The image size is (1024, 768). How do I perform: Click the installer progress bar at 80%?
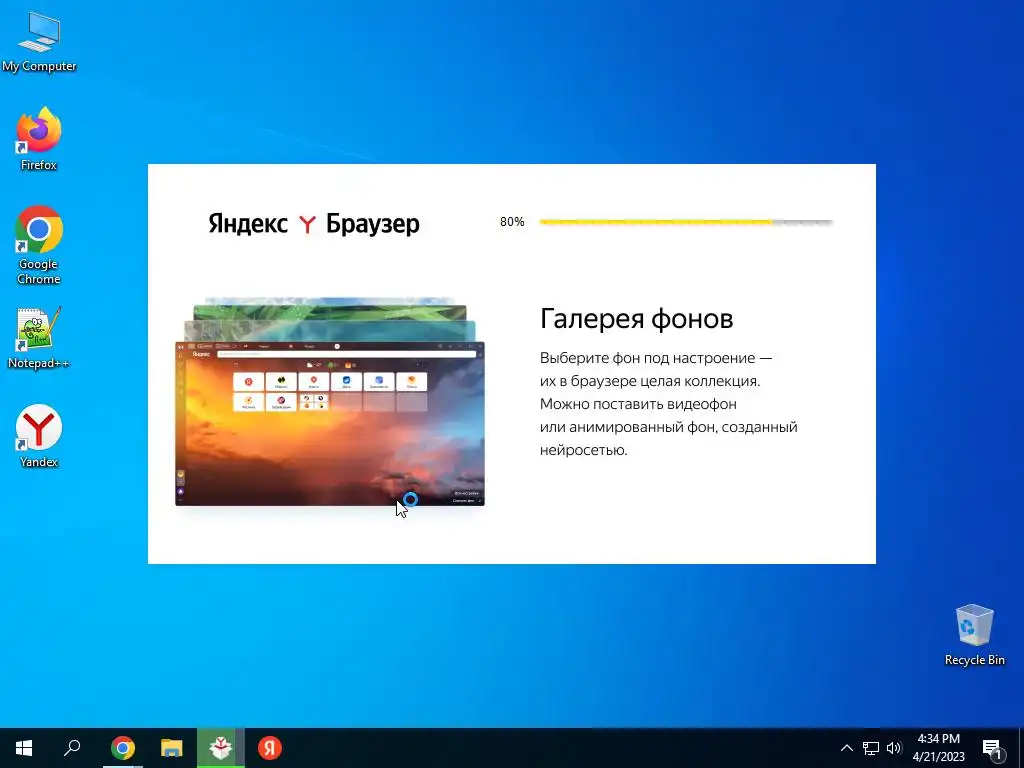coord(686,223)
